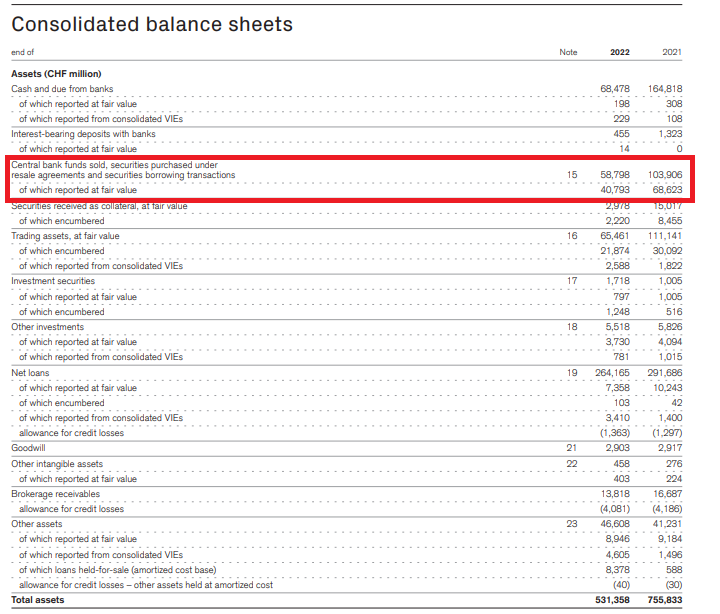
Task: Click note number 21
Action: [572, 448]
